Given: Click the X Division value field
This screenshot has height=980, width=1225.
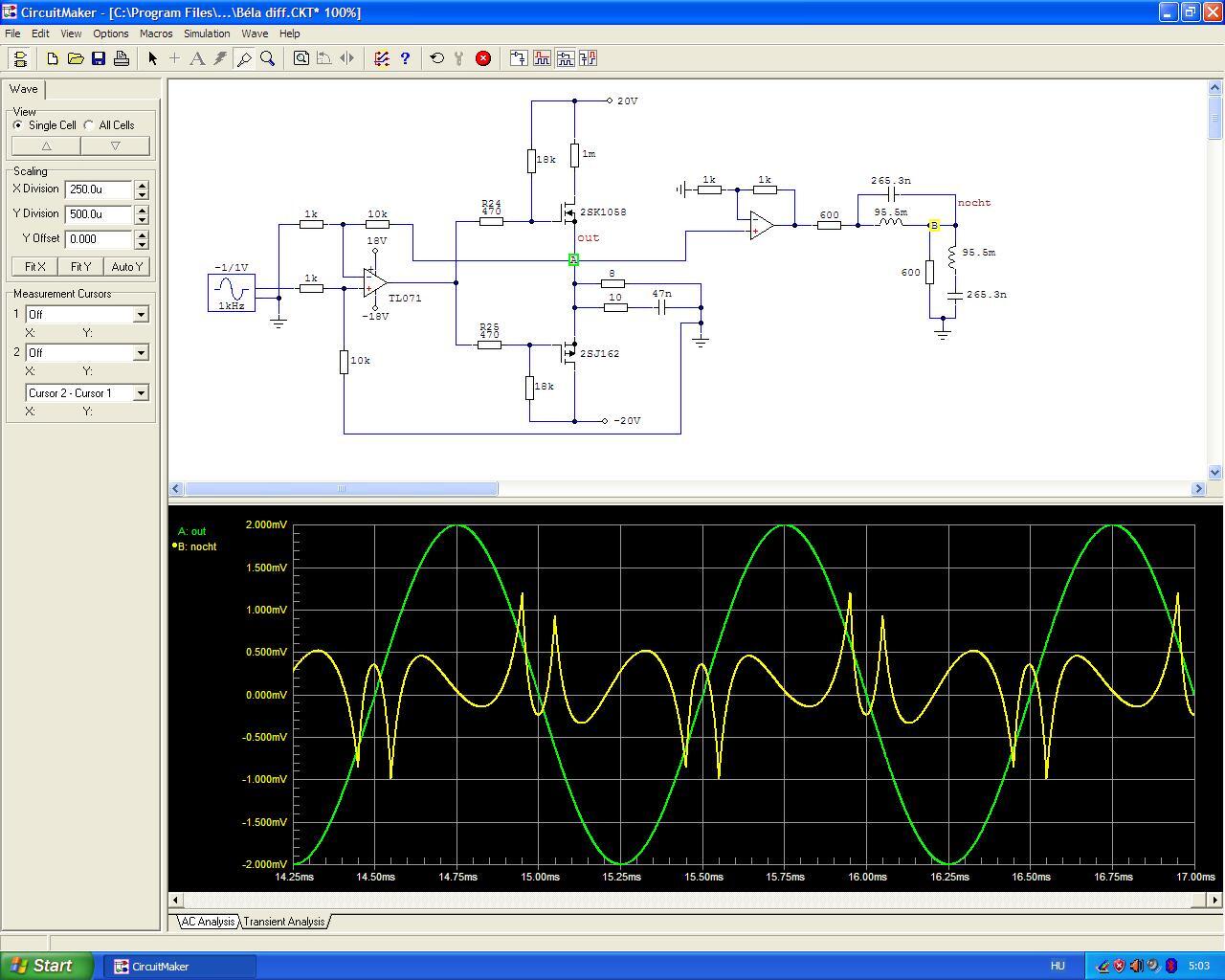Looking at the screenshot, I should [99, 189].
